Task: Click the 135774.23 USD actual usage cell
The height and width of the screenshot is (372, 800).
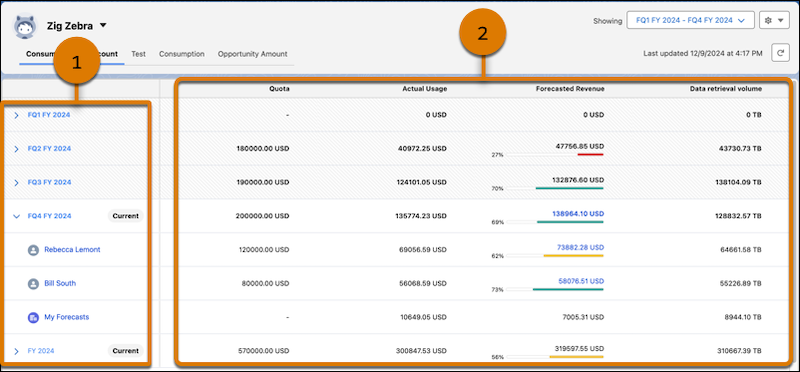Action: click(420, 216)
